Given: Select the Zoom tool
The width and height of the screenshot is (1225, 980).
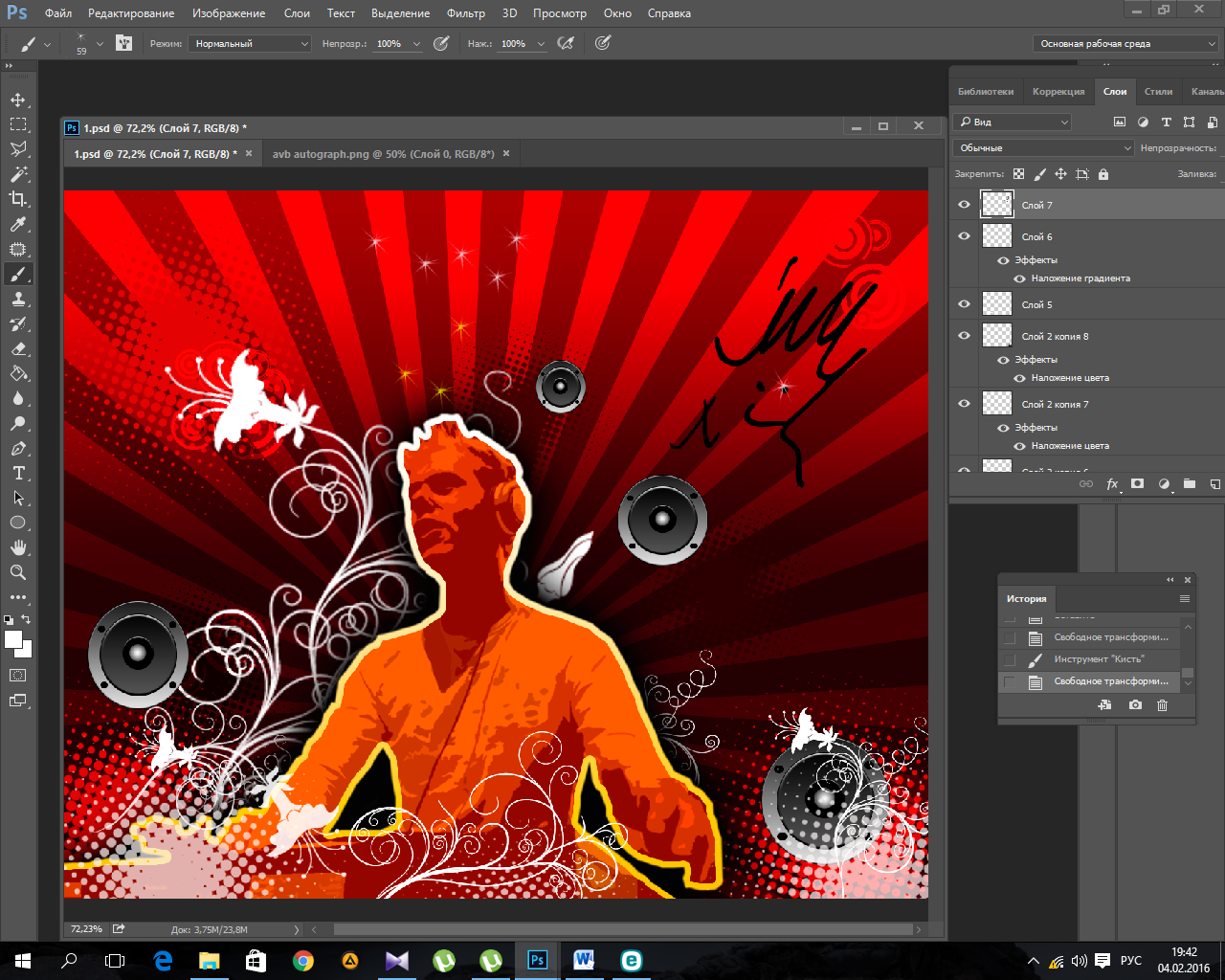Looking at the screenshot, I should pos(18,572).
